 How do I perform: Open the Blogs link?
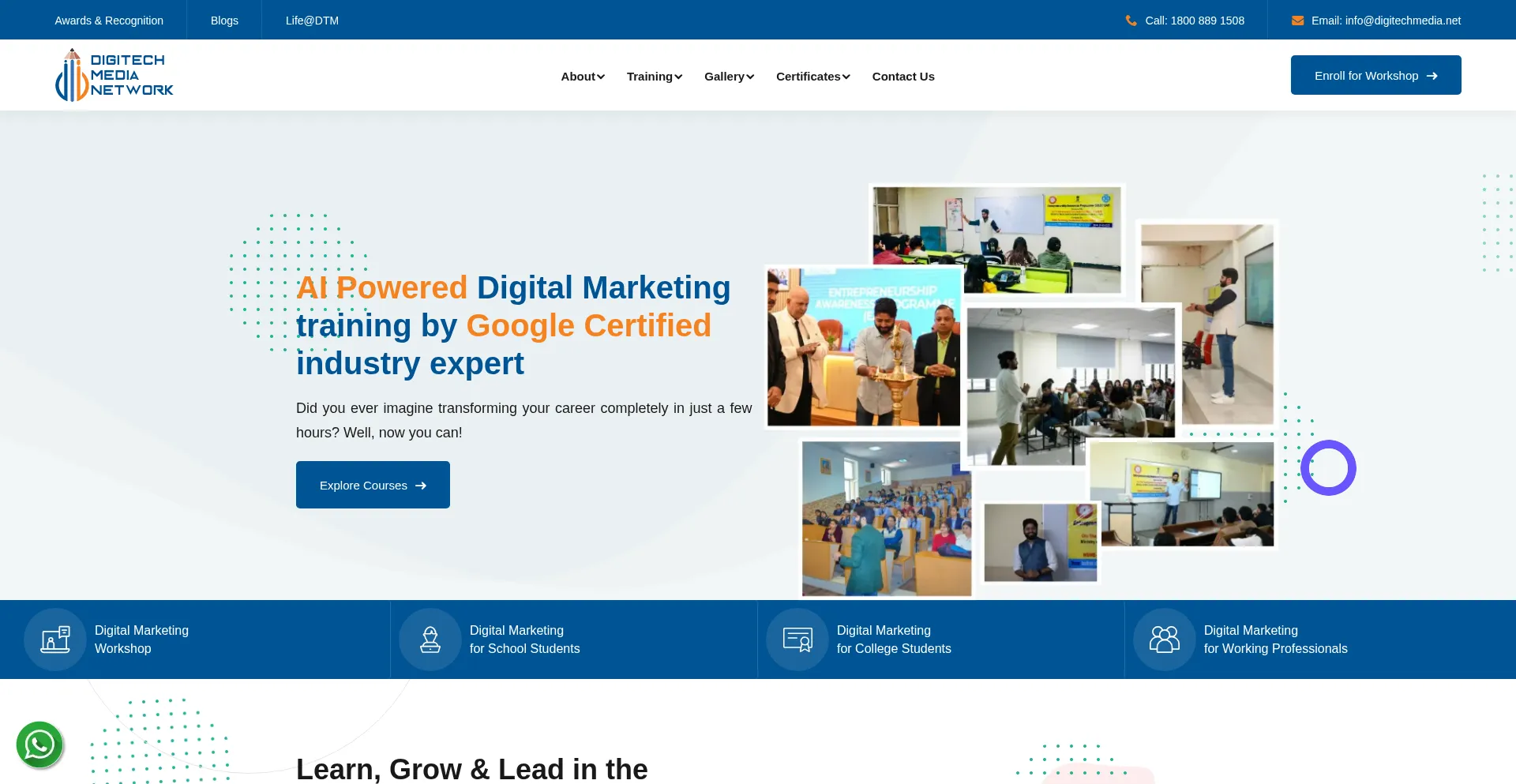224,21
